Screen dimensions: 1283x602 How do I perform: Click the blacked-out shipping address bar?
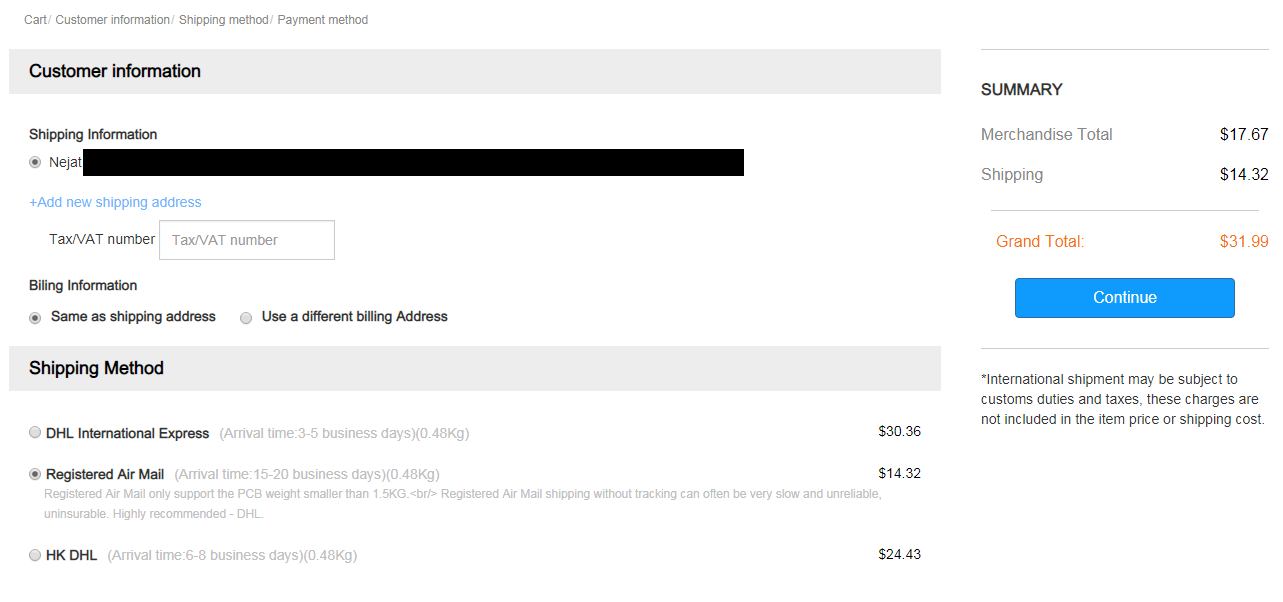coord(413,162)
